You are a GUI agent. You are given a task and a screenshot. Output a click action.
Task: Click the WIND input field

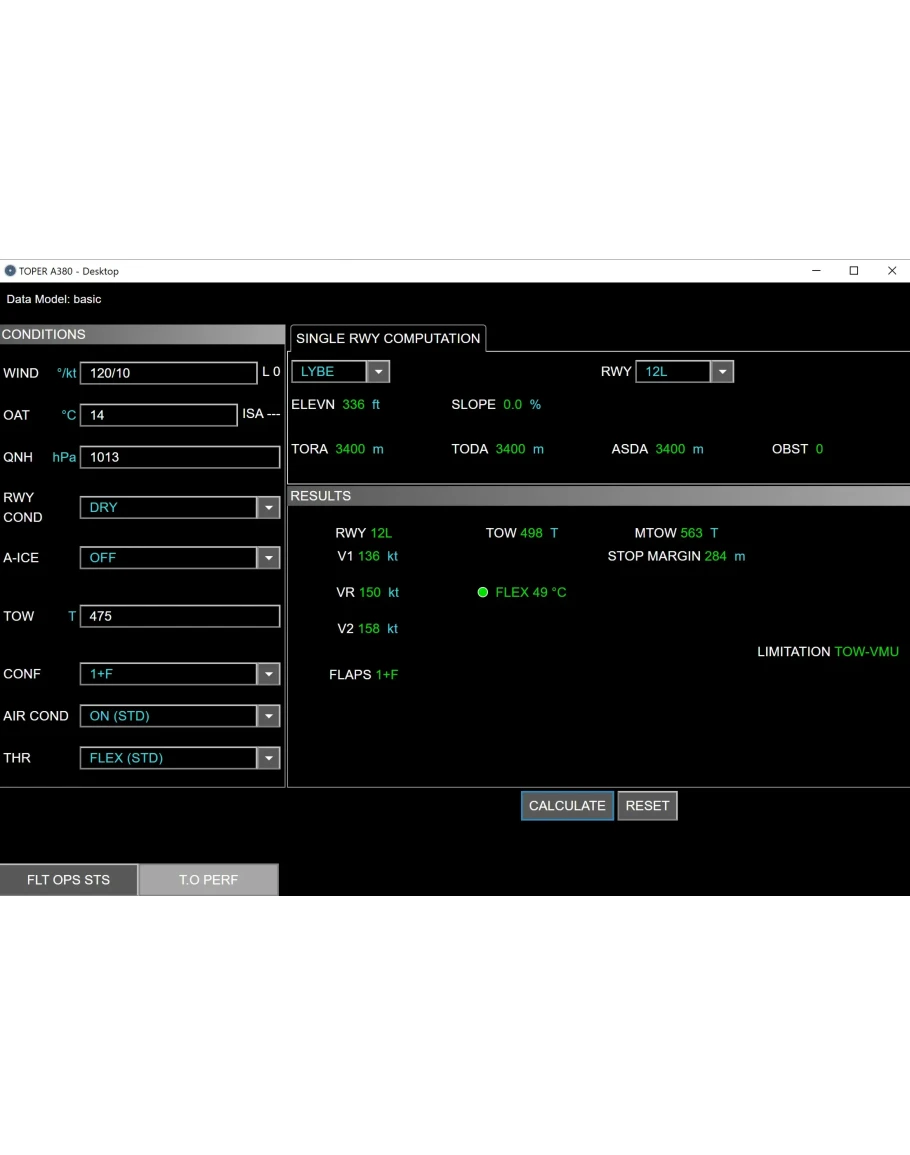168,373
